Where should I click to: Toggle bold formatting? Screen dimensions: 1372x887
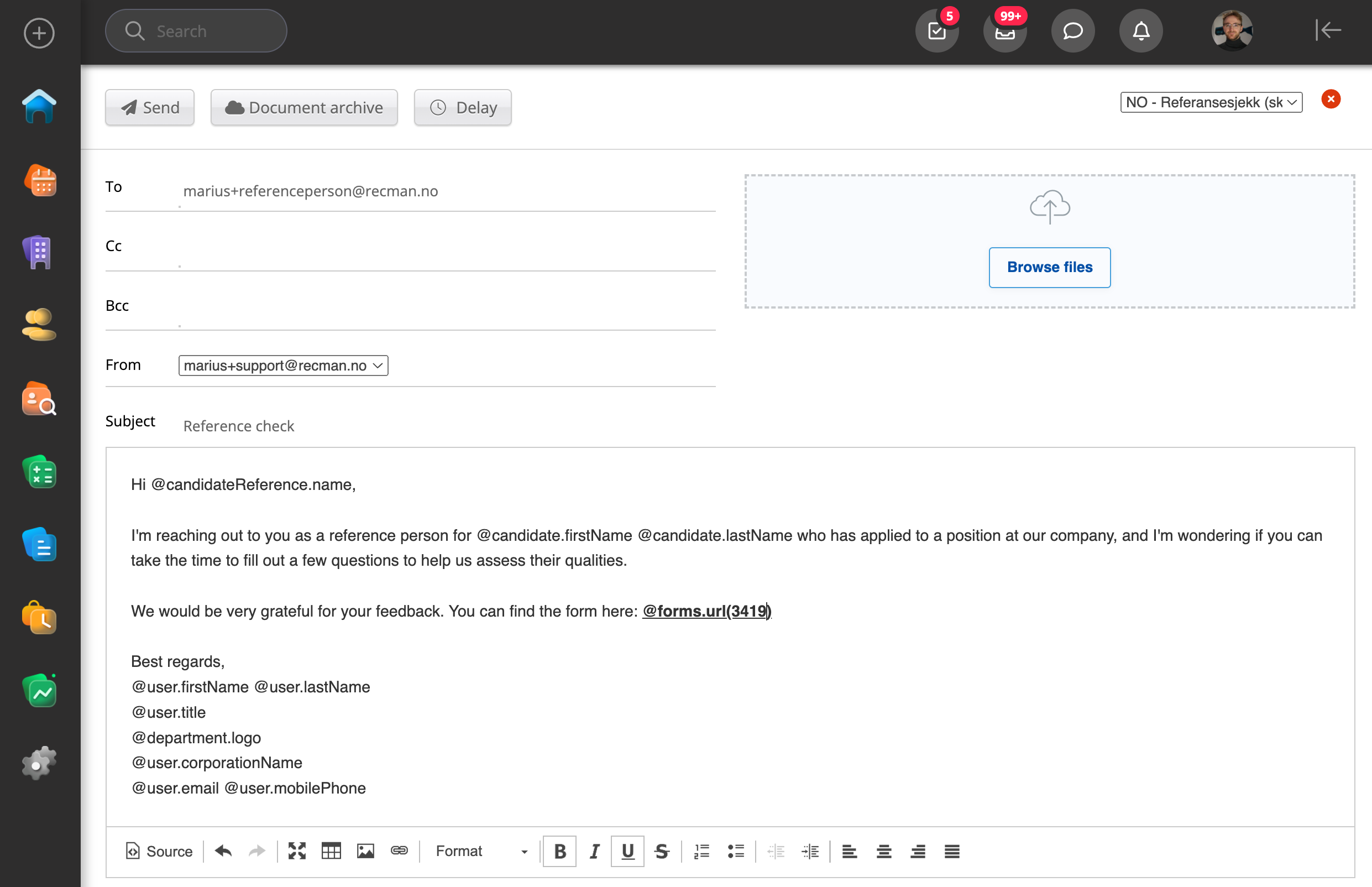point(559,851)
